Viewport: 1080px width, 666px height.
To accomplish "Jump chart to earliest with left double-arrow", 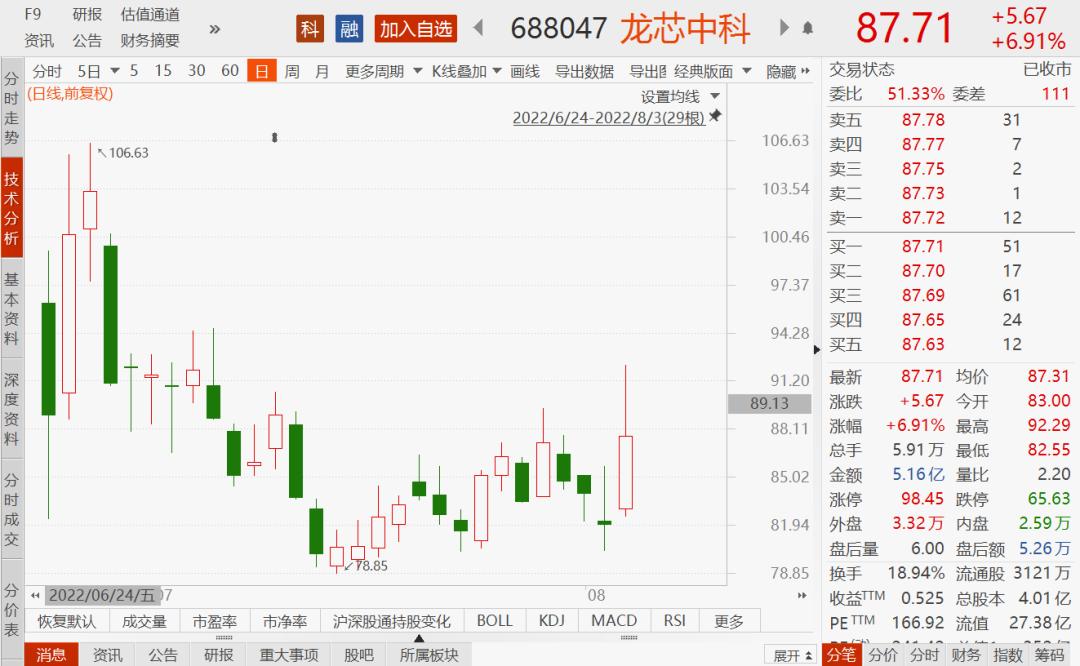I will 35,595.
